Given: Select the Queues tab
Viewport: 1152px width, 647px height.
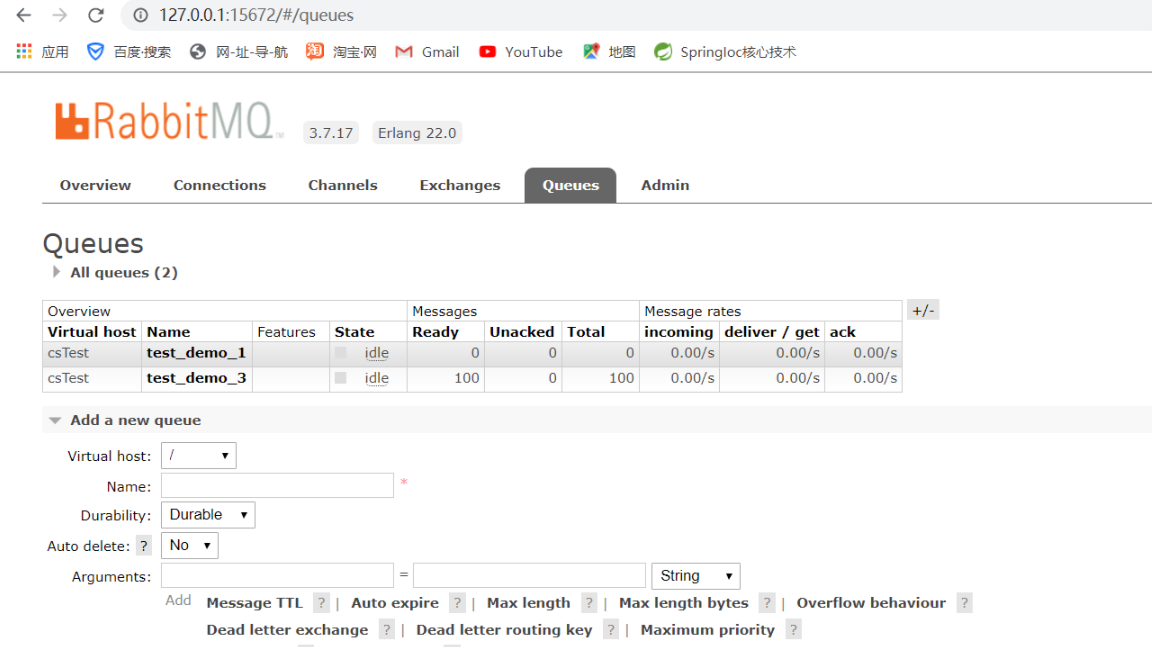Looking at the screenshot, I should [570, 185].
